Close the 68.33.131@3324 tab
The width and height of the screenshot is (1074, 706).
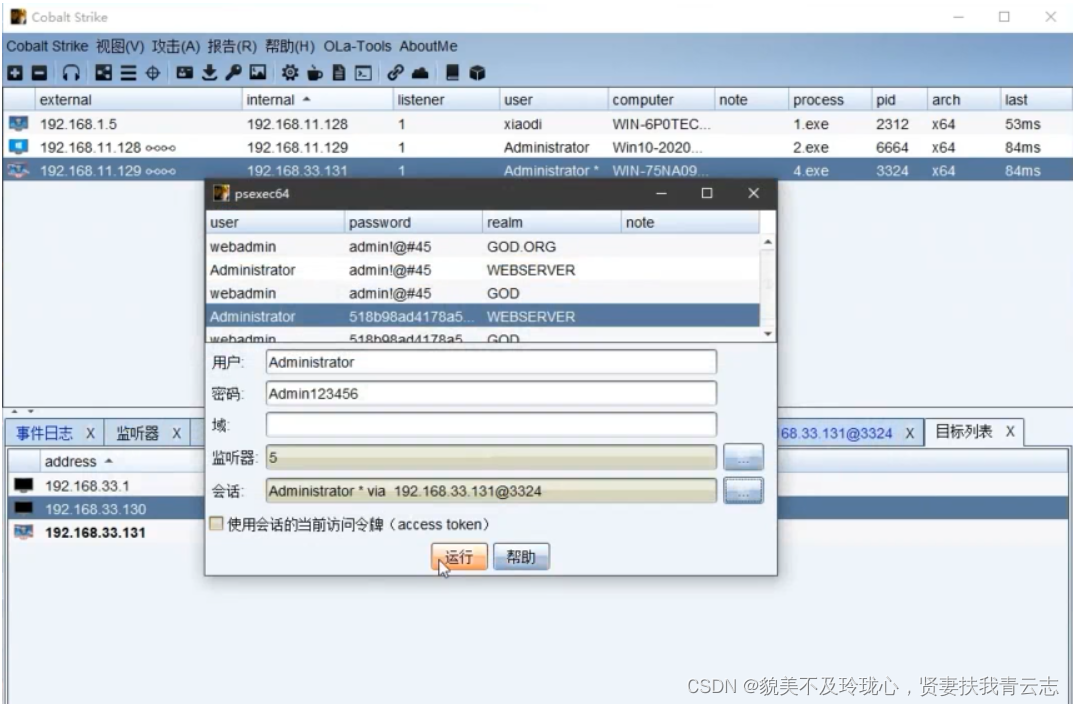point(910,433)
